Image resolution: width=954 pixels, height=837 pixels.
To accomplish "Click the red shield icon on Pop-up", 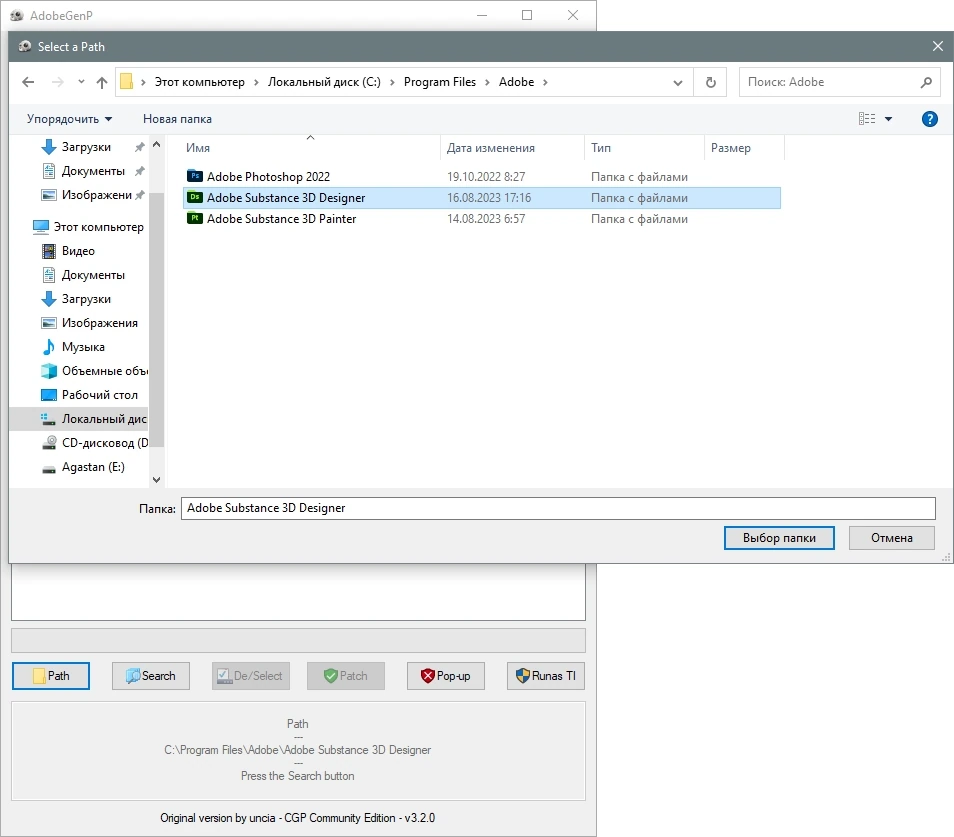I will 428,676.
